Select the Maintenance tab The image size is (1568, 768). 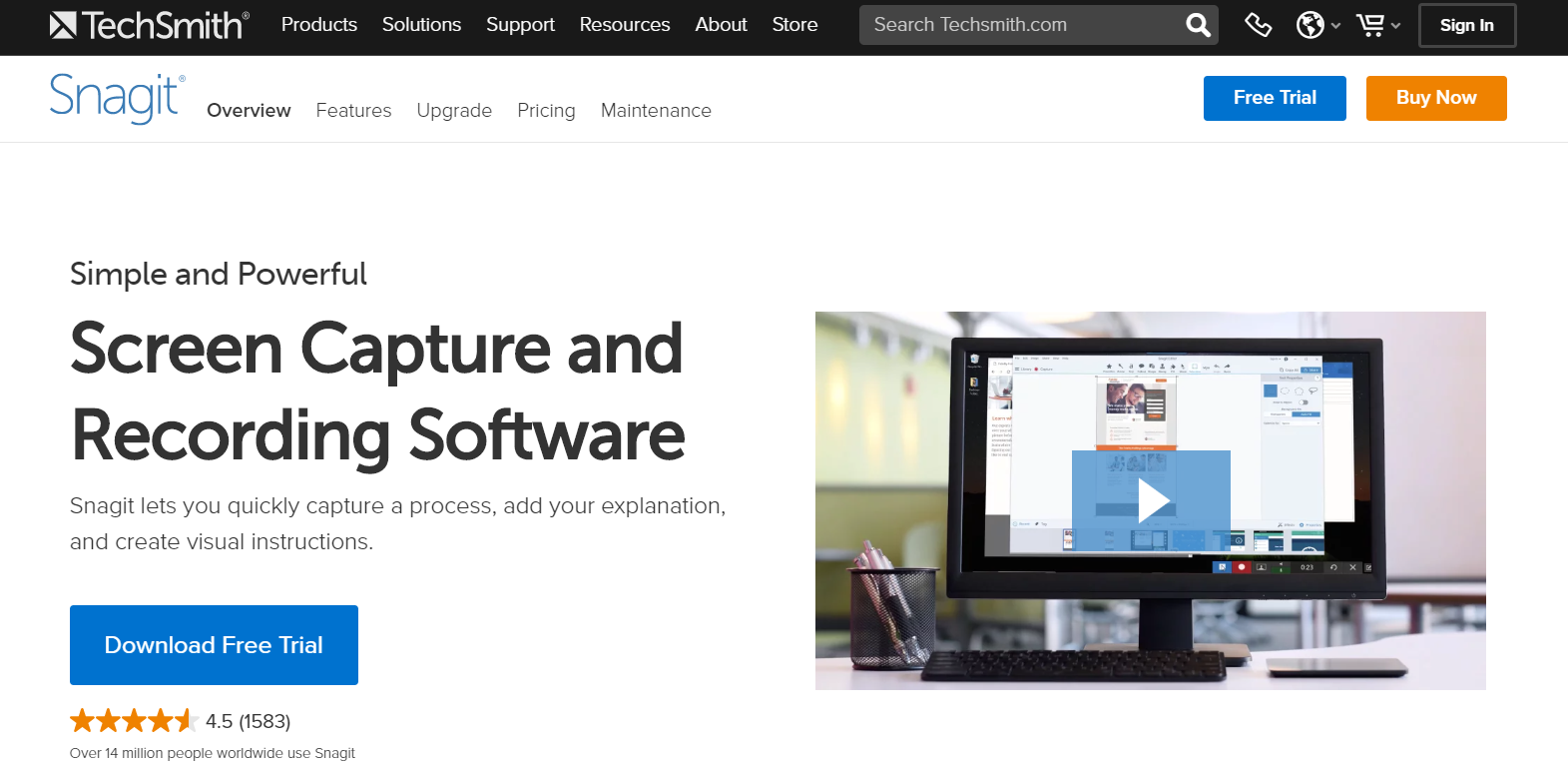click(656, 111)
